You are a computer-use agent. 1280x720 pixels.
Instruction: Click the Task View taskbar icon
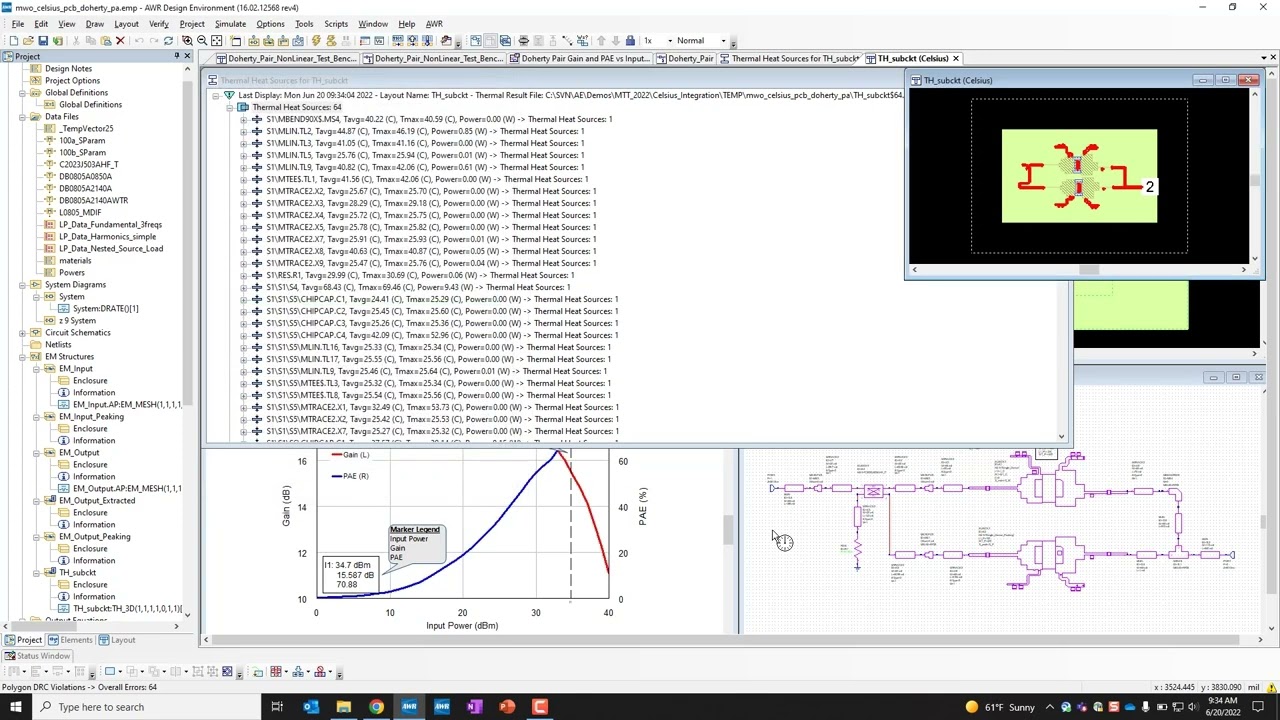tap(277, 707)
